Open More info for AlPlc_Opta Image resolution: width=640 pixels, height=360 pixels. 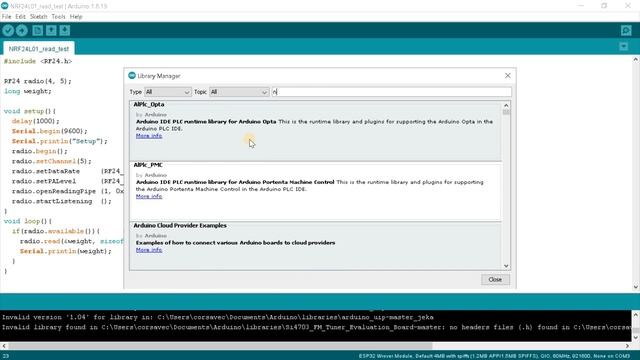[x=149, y=136]
